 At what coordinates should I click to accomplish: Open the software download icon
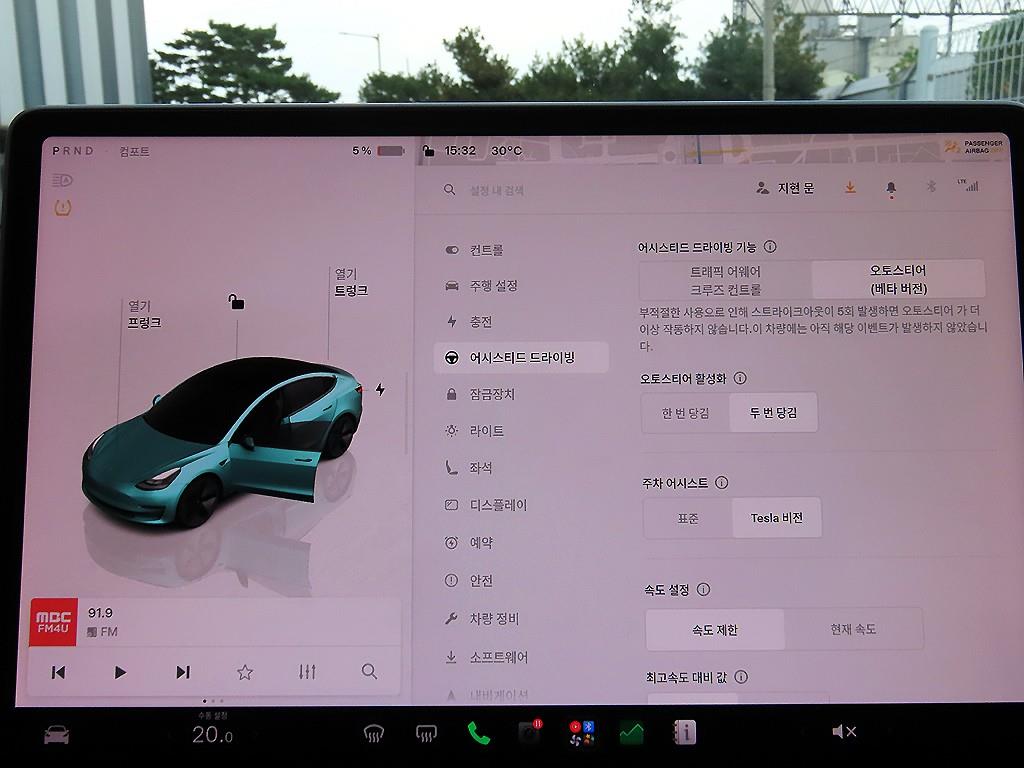850,187
